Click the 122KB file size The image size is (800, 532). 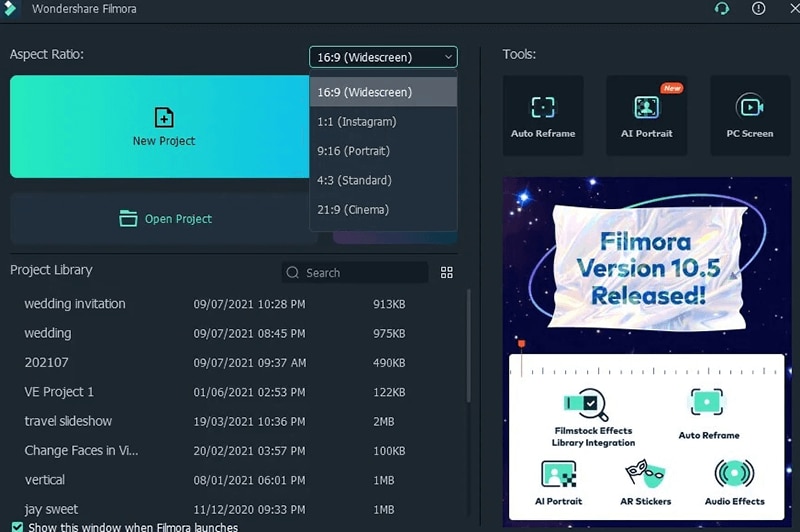tap(389, 392)
